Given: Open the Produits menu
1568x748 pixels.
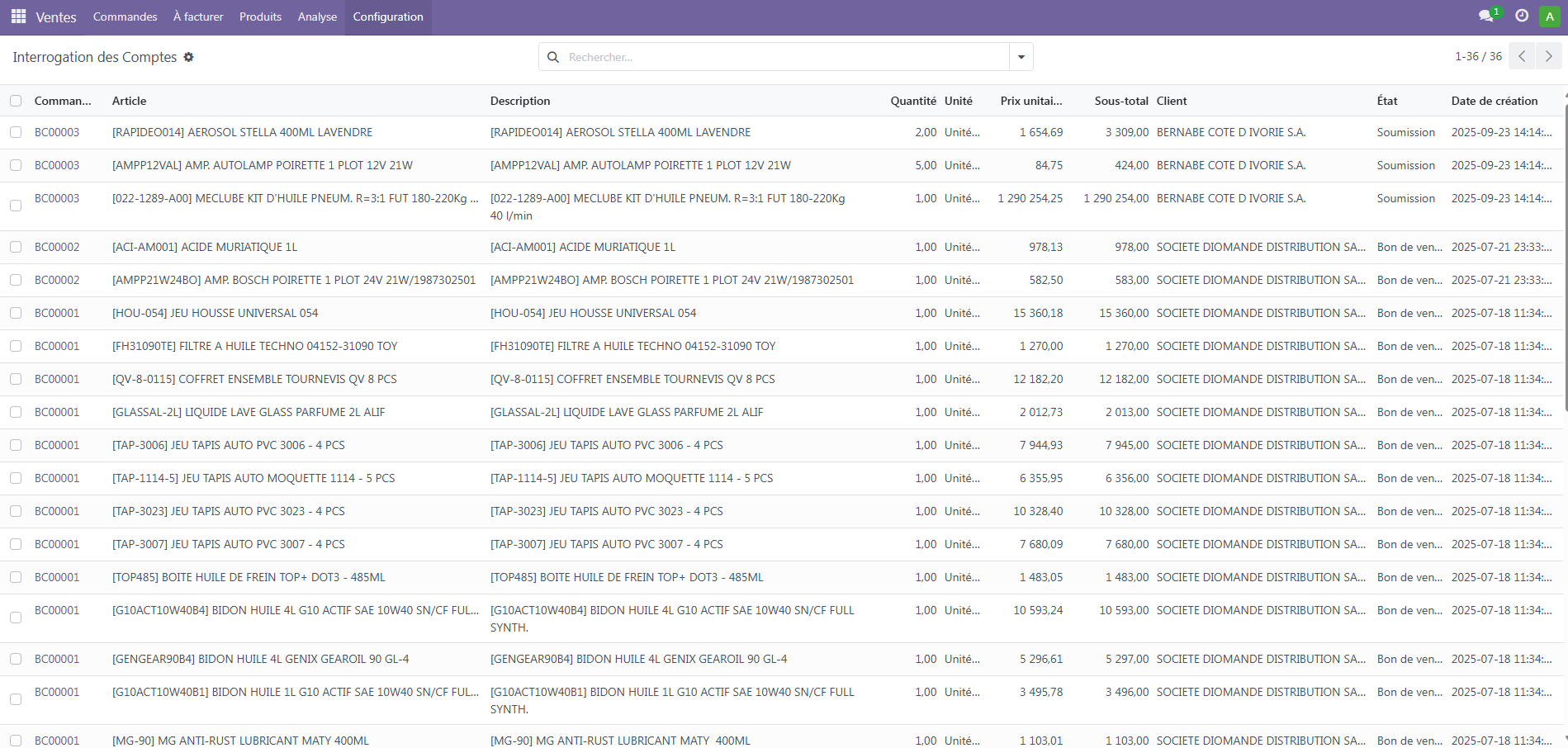Looking at the screenshot, I should [x=259, y=17].
